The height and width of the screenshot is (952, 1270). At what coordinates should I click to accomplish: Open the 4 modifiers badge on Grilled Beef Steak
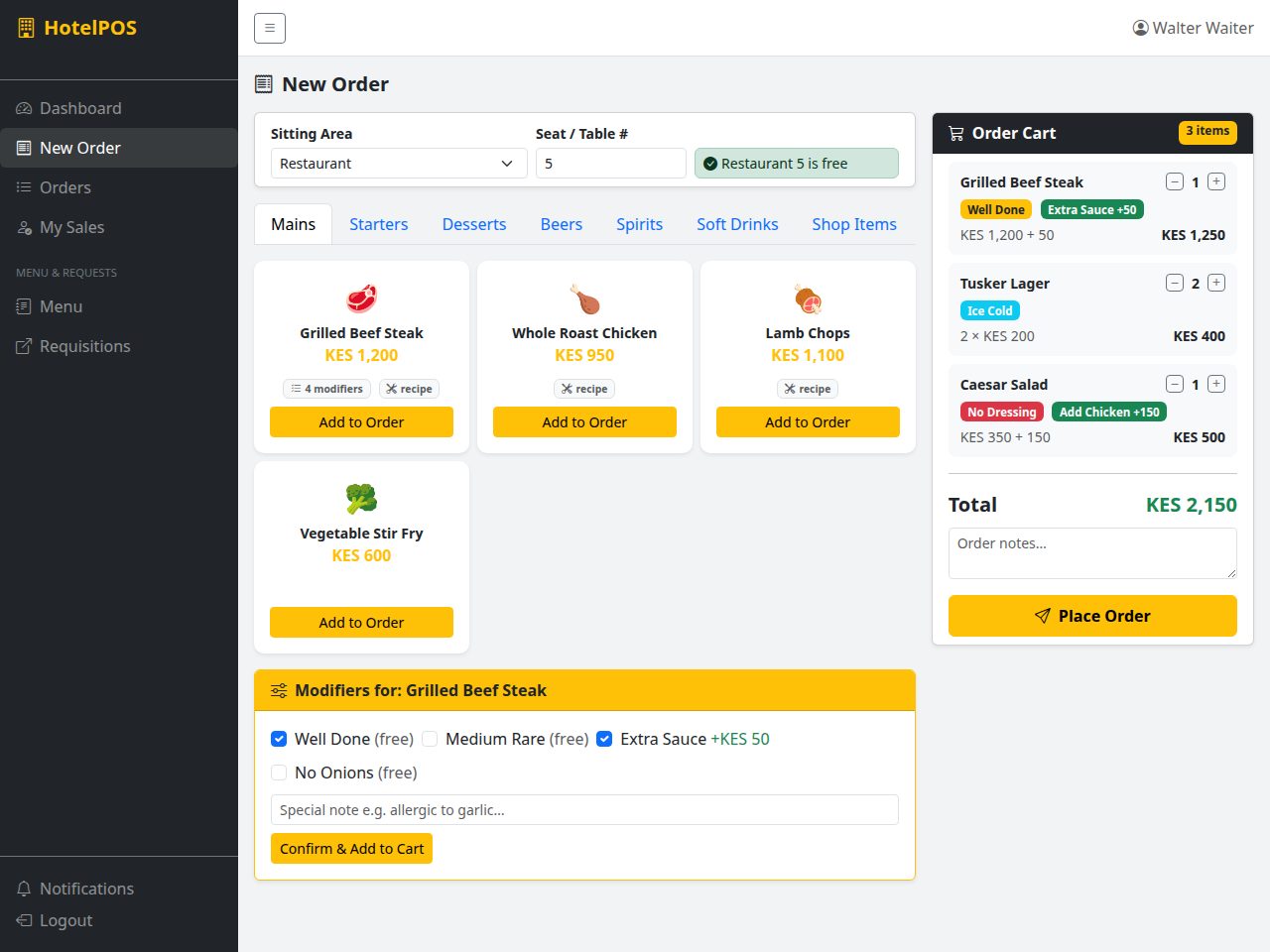(x=326, y=389)
